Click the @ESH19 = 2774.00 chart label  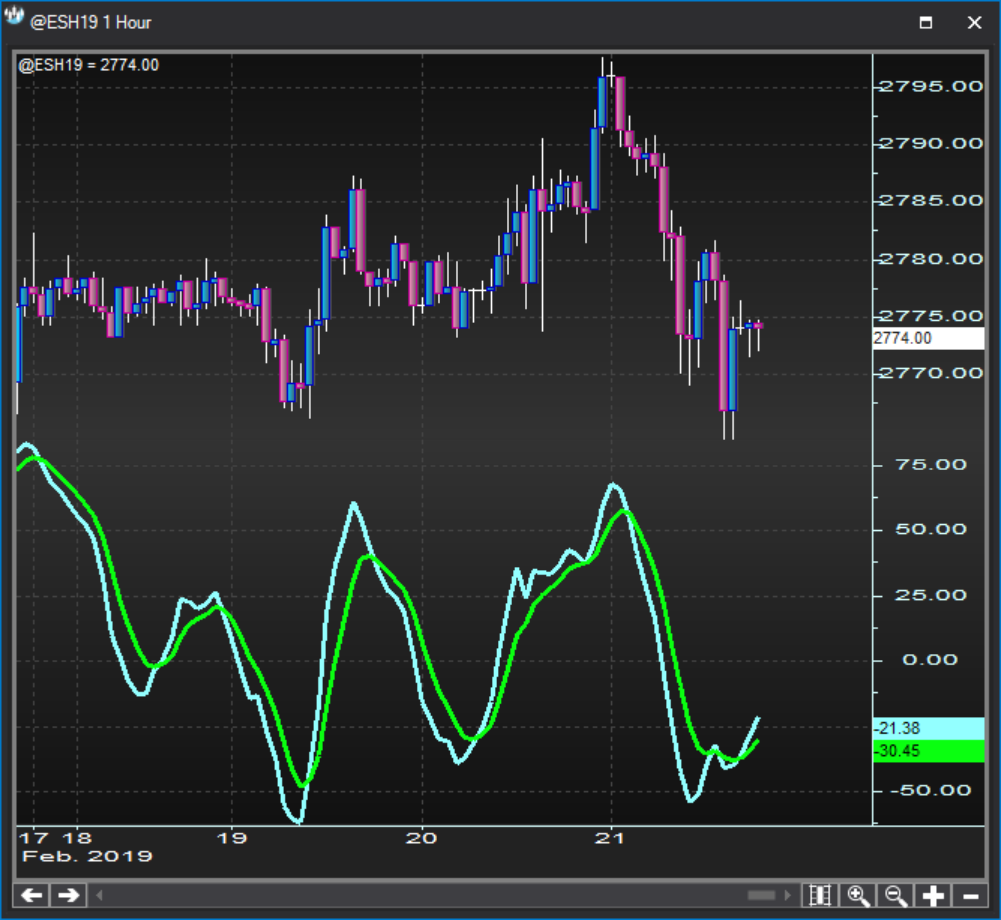click(89, 65)
